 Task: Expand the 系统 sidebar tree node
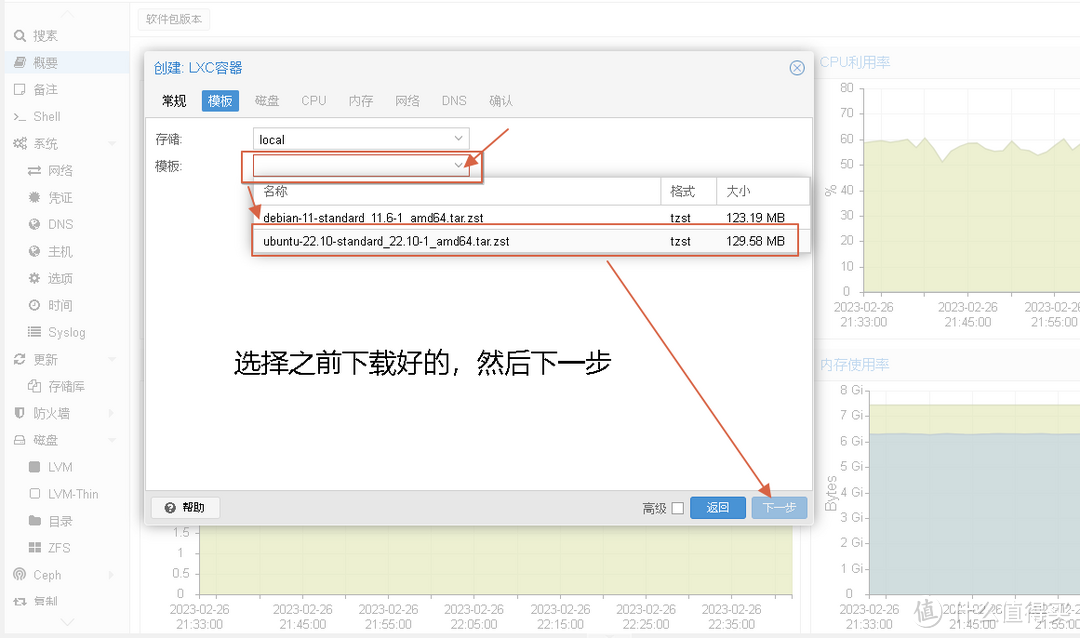pyautogui.click(x=47, y=143)
